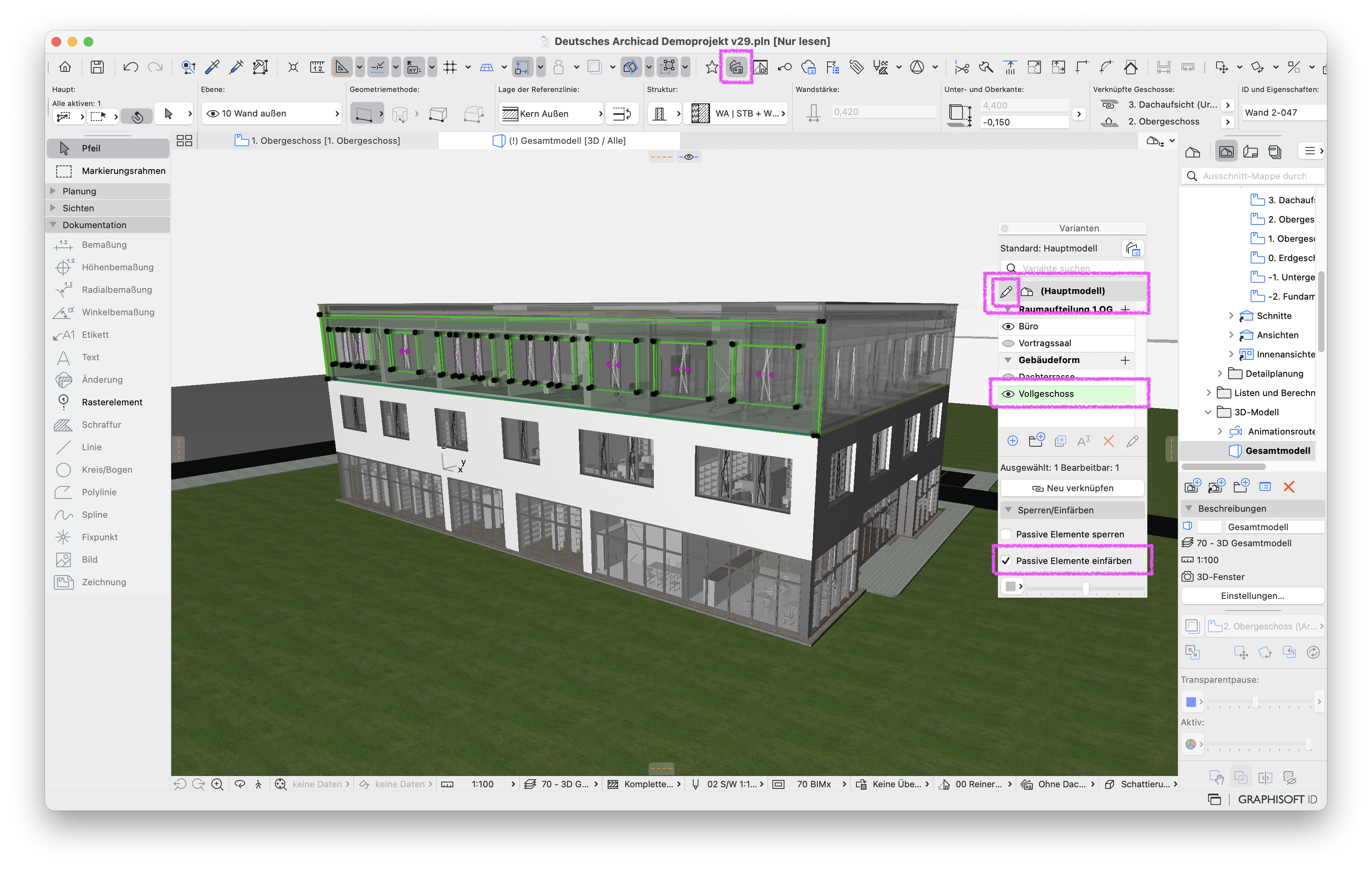Open the WA | STB + W... structure dropdown
This screenshot has width=1372, height=870.
[x=736, y=113]
